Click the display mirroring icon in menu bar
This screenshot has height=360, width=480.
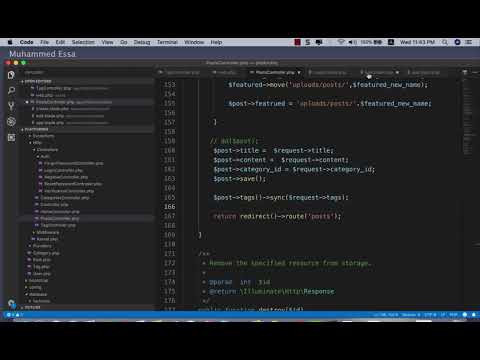click(x=319, y=42)
